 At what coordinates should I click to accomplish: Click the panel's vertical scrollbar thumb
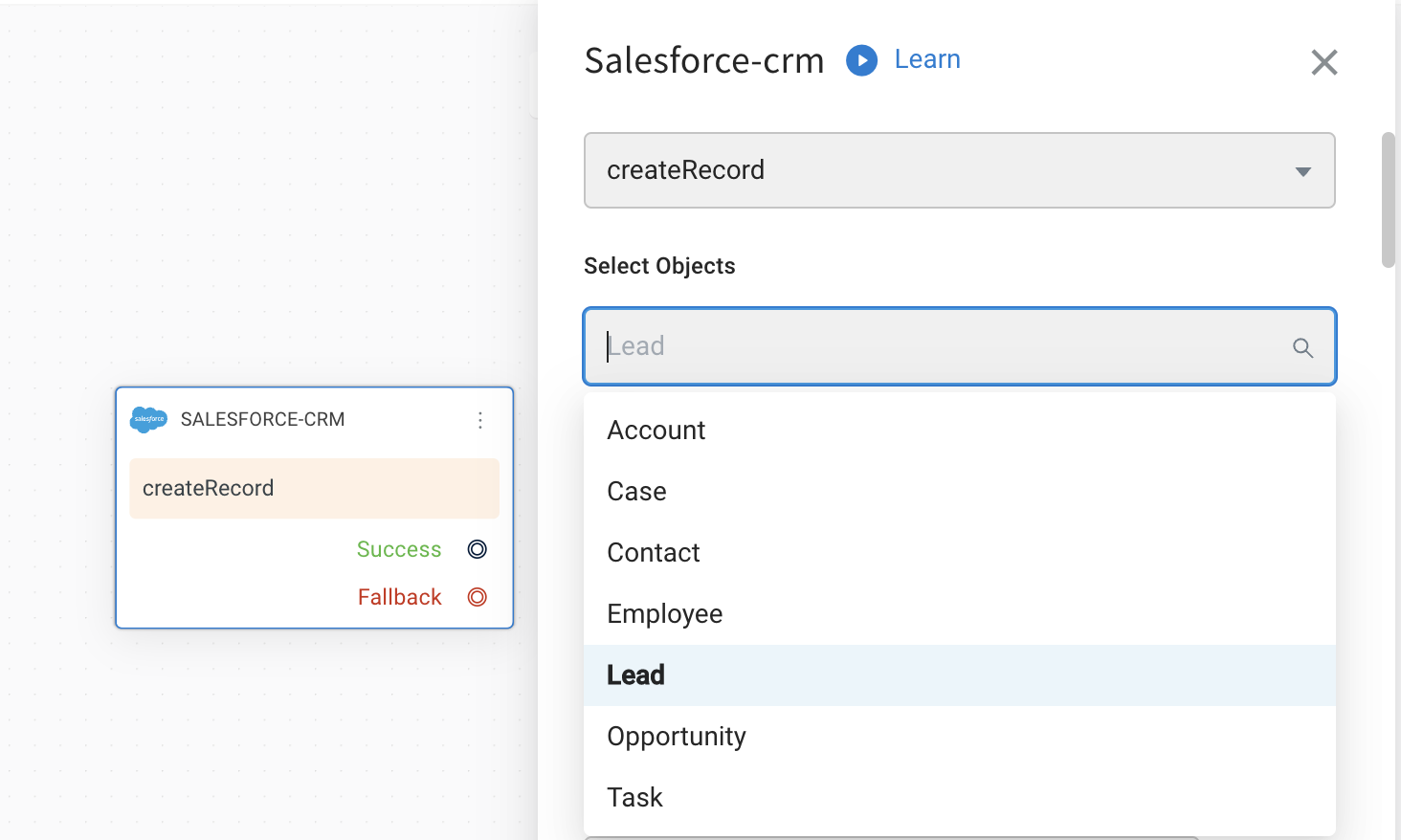click(1389, 200)
